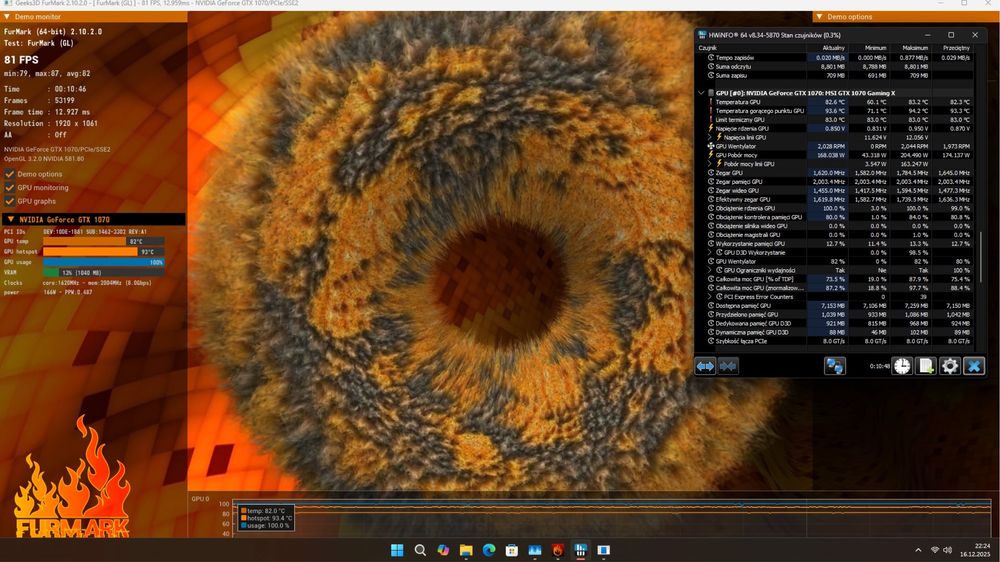Close HWiNFO sensors with blue X button

974,366
